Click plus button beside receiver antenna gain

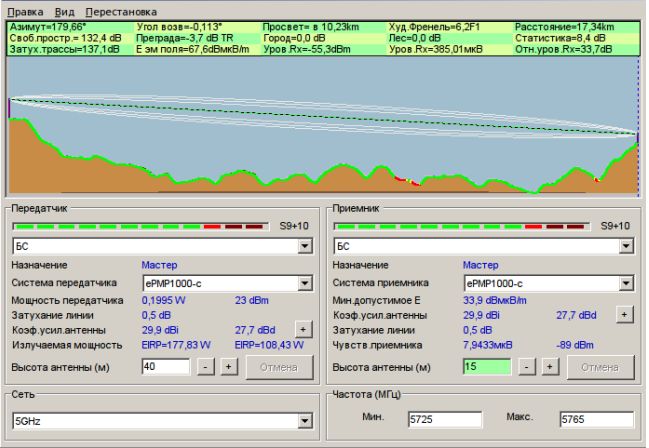coord(625,314)
